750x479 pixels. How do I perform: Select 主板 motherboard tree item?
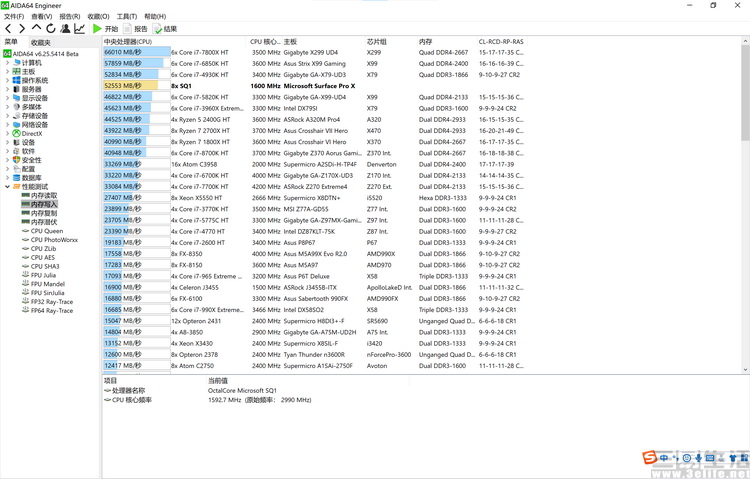point(24,71)
